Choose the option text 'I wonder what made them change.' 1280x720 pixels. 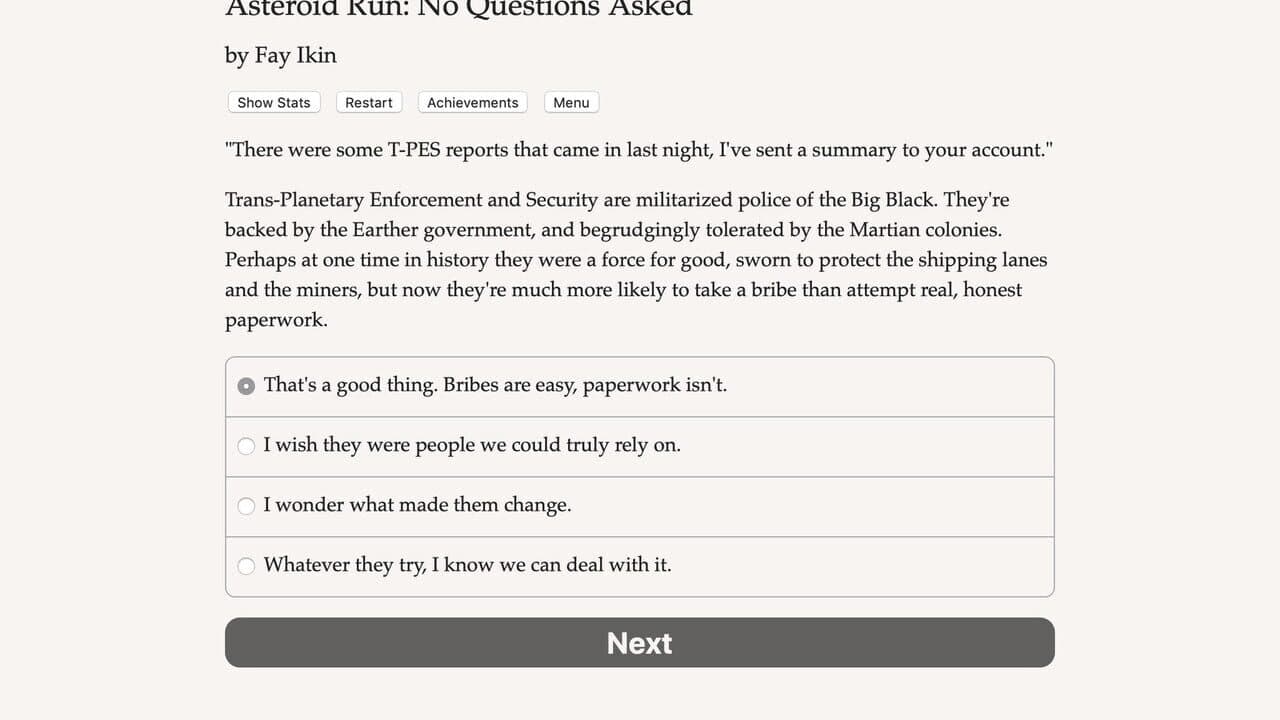(417, 505)
